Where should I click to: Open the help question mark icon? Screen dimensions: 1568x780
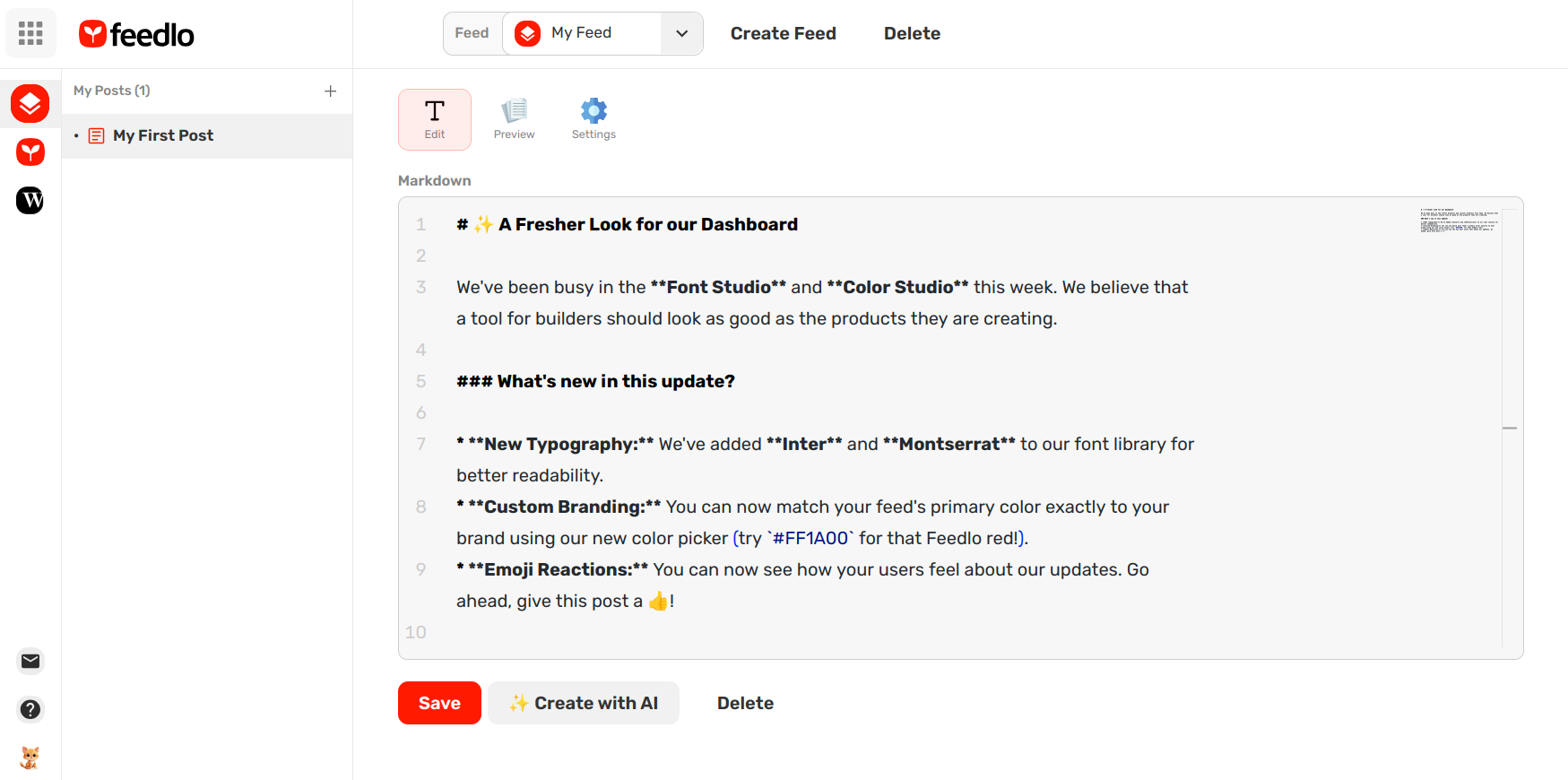pyautogui.click(x=30, y=709)
